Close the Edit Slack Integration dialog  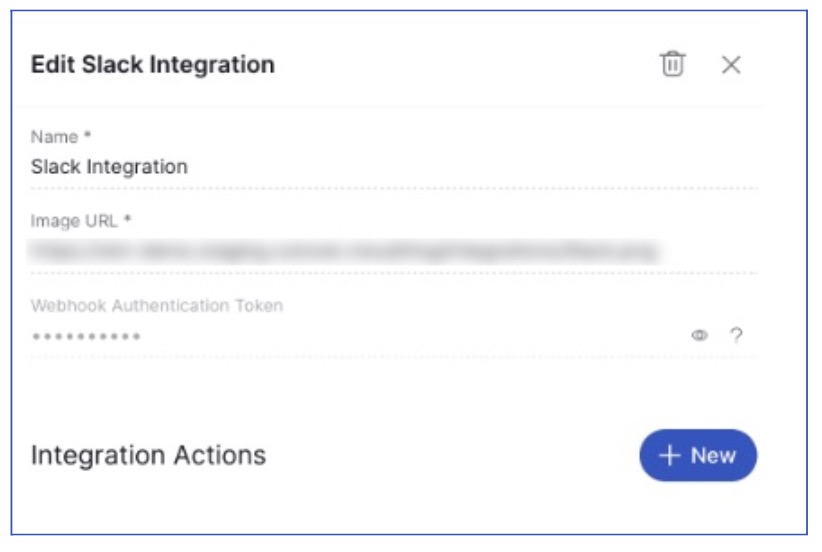pos(731,65)
